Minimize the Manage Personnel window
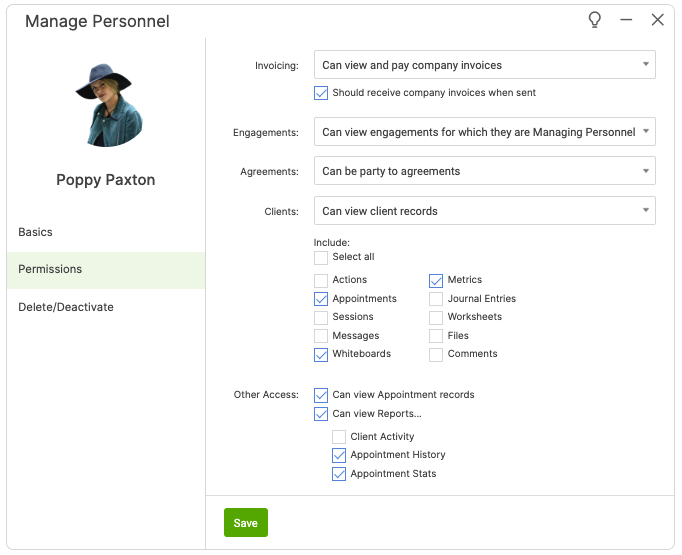682x555 pixels. [x=626, y=20]
